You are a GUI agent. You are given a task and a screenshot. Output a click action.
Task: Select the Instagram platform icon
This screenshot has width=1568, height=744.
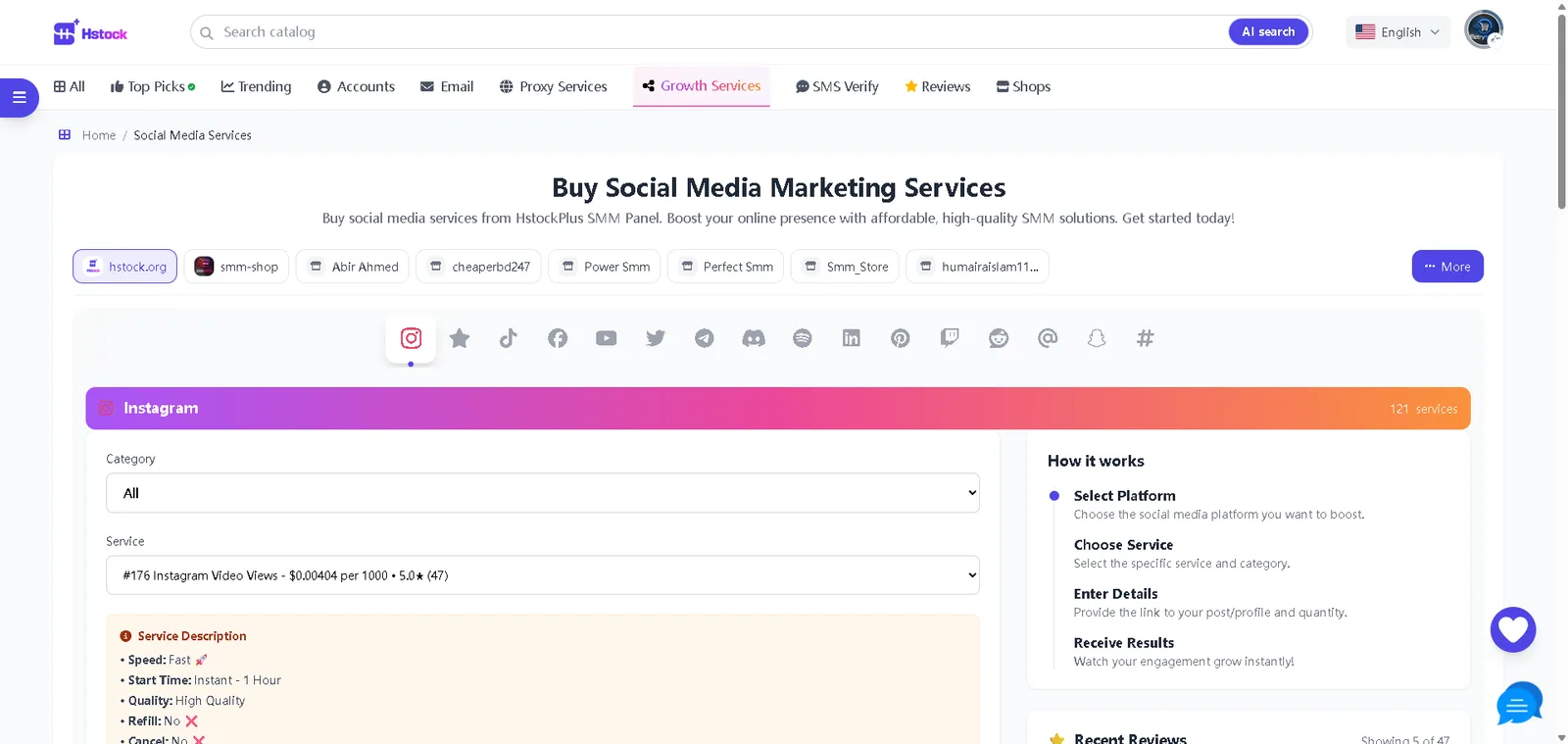coord(411,338)
